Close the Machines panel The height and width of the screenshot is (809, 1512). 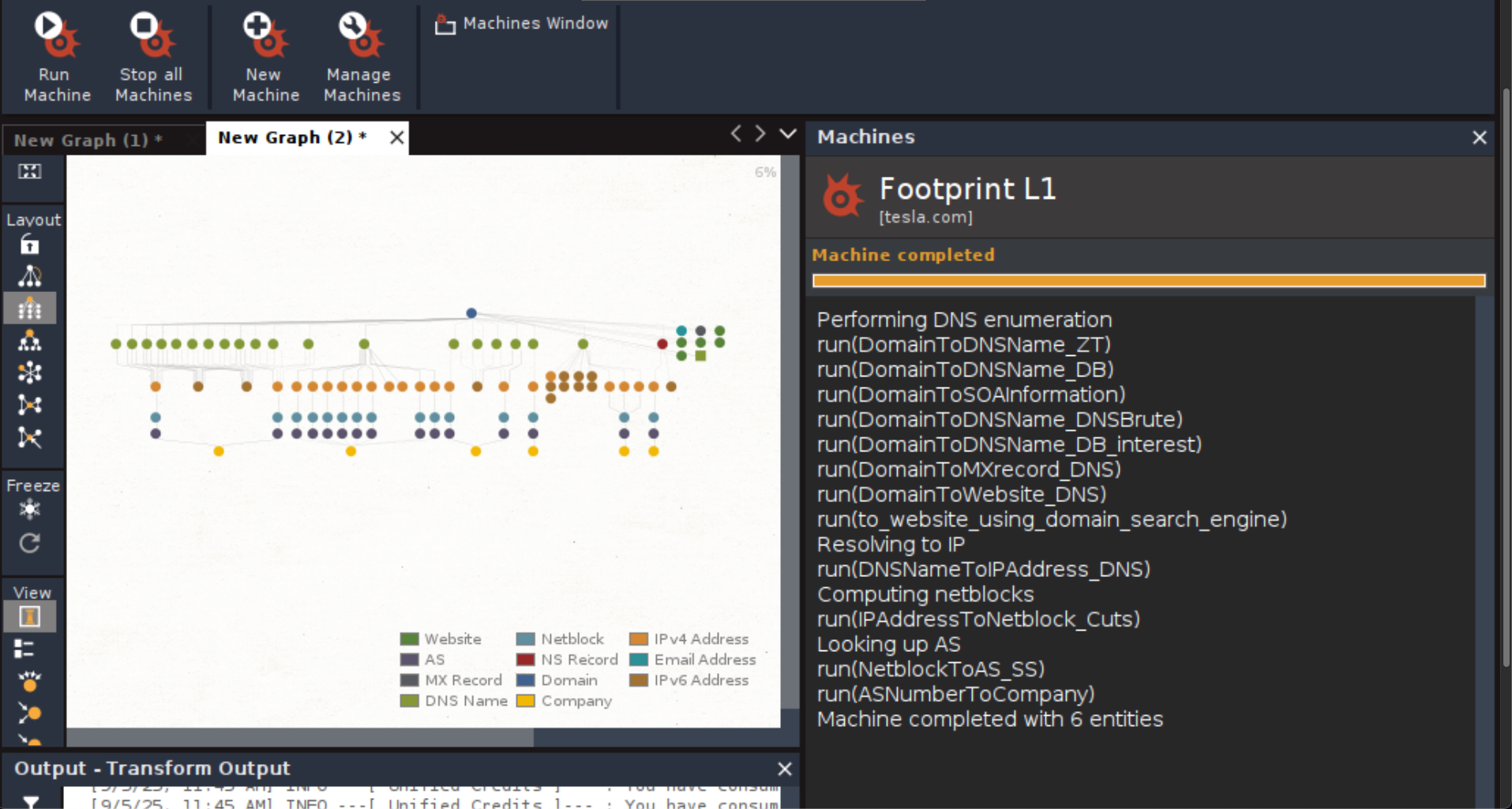click(x=1480, y=137)
